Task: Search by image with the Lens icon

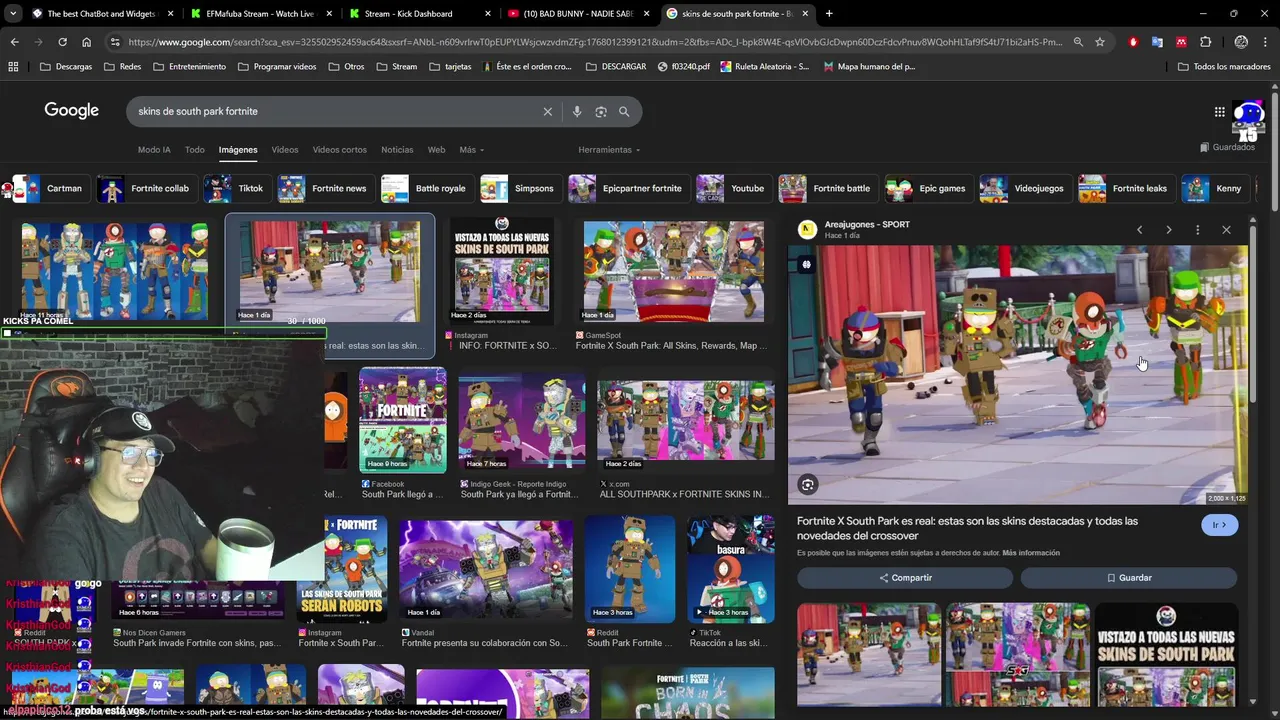Action: coord(601,112)
